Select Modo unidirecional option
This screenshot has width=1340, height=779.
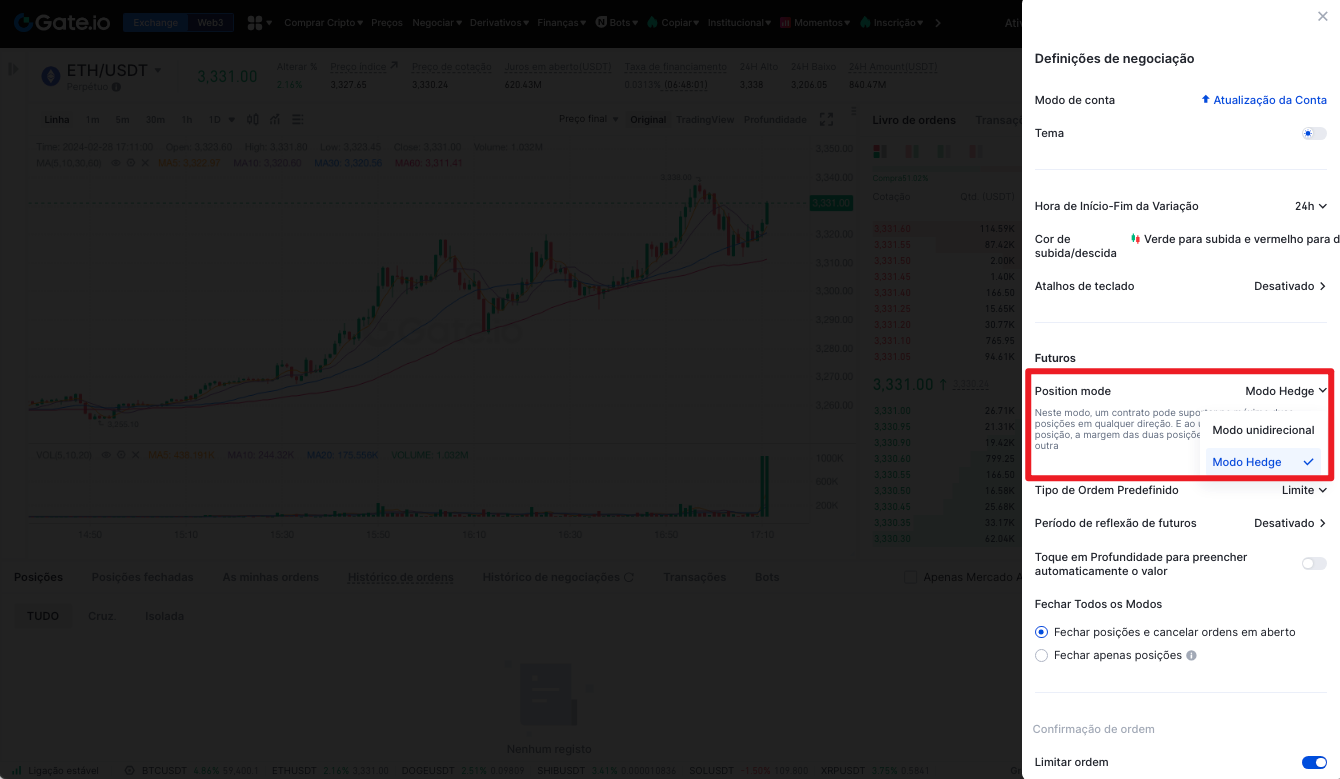pyautogui.click(x=1263, y=430)
